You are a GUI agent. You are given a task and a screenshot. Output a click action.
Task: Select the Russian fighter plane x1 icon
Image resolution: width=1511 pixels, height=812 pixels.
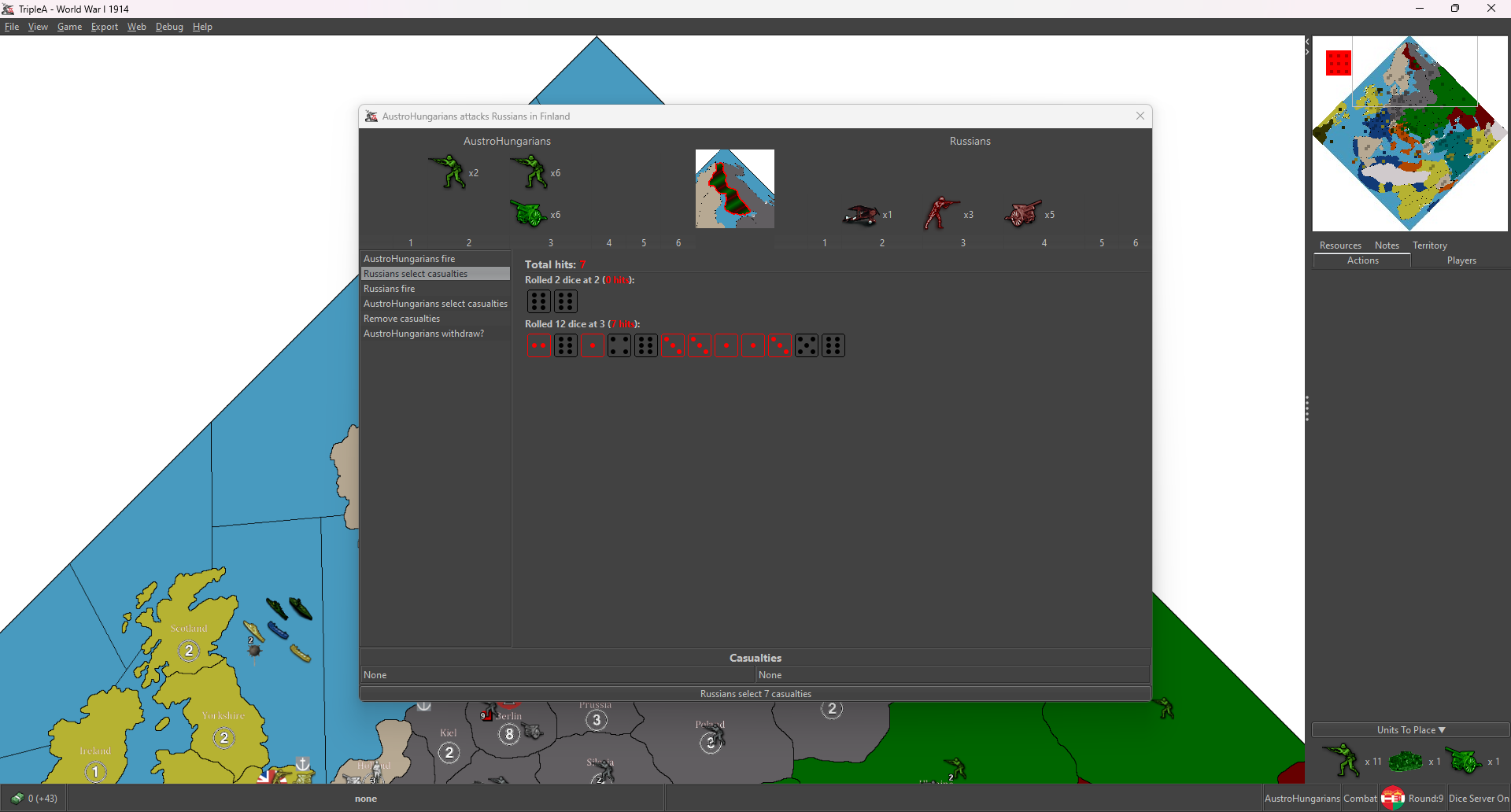861,214
